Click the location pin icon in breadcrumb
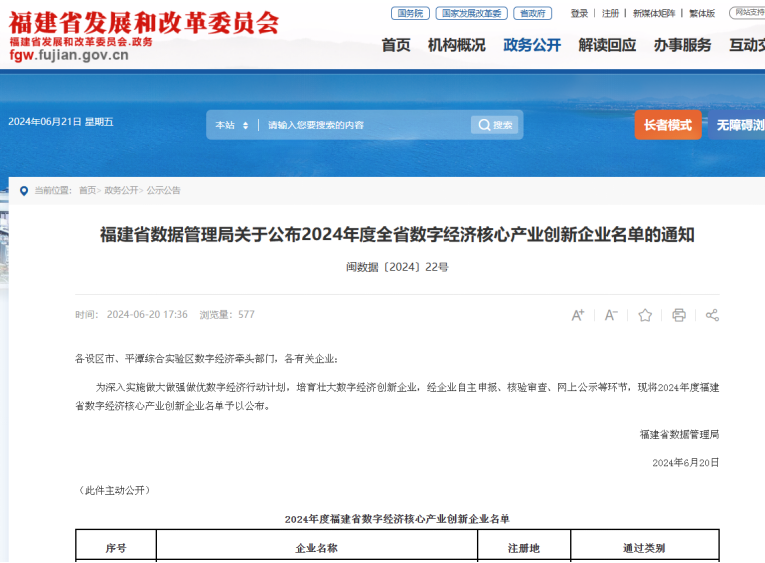Image resolution: width=765 pixels, height=563 pixels. click(x=23, y=191)
